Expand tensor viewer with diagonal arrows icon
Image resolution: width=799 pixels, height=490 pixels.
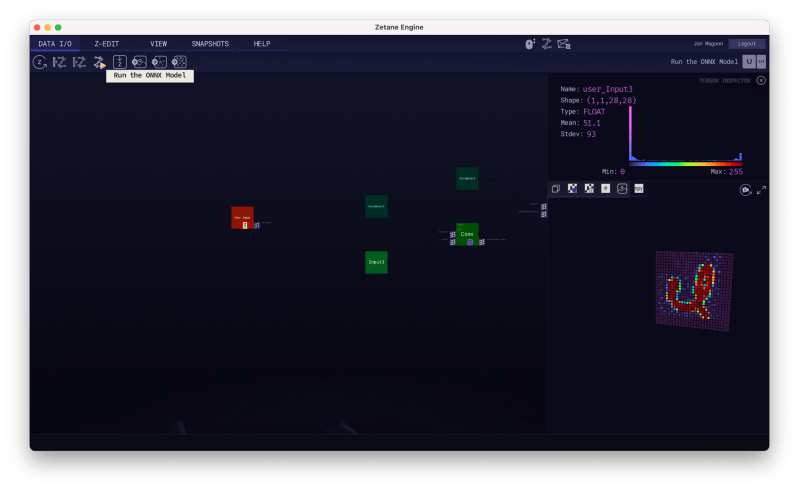(x=761, y=190)
